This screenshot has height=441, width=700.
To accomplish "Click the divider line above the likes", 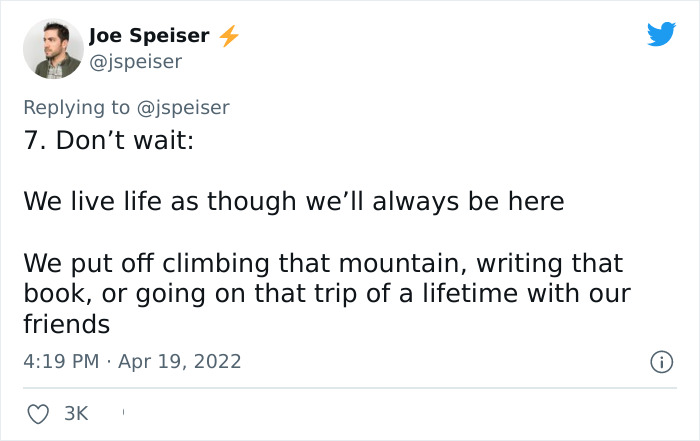I will point(350,388).
